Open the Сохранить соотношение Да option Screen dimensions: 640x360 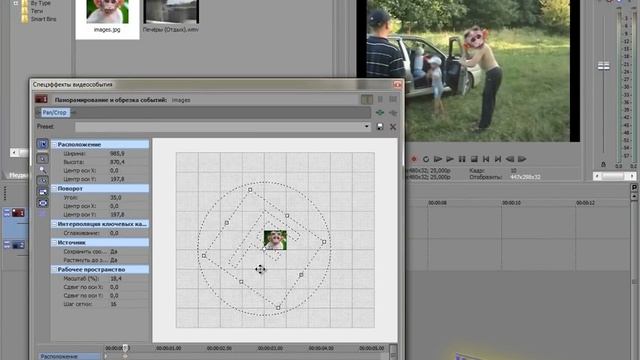coord(113,252)
